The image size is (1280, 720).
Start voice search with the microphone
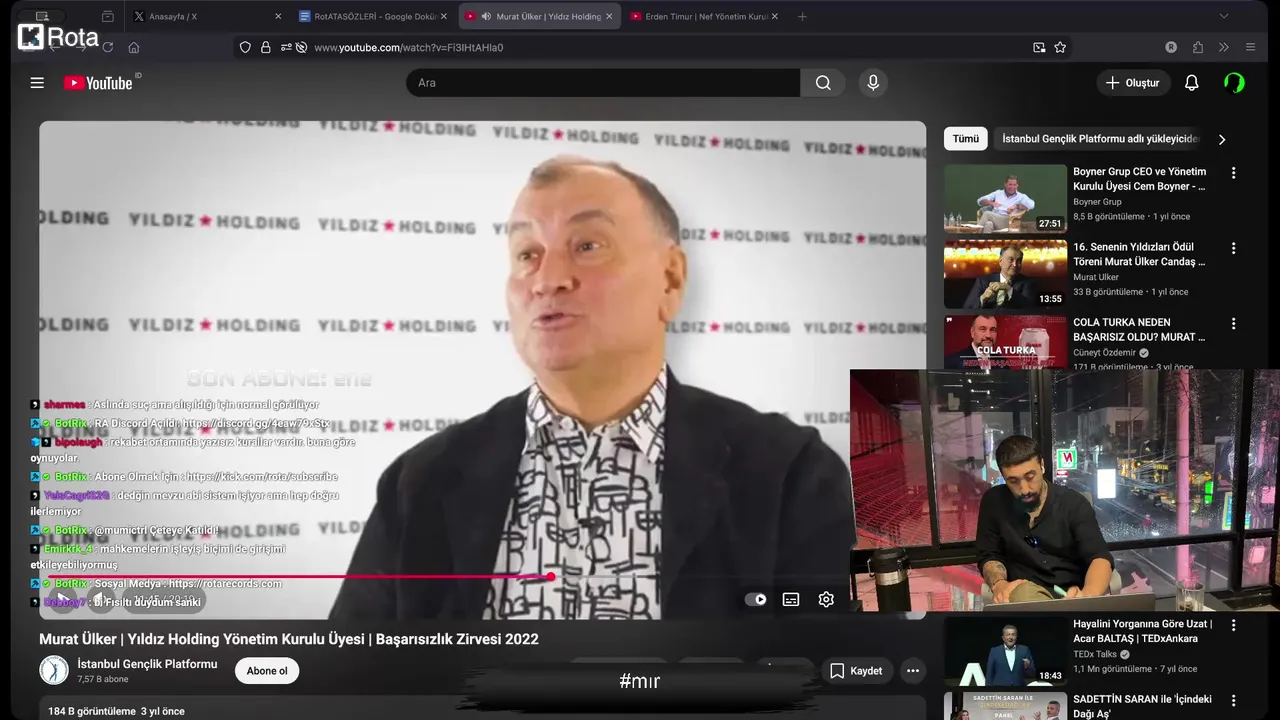[873, 83]
